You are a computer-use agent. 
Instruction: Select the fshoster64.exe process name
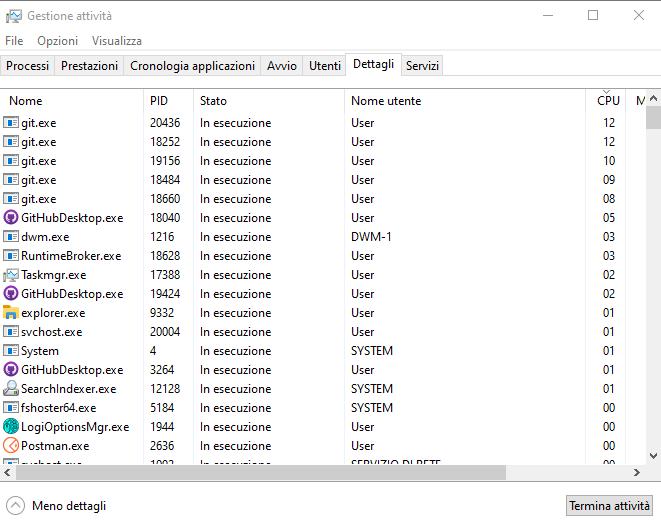(x=59, y=408)
